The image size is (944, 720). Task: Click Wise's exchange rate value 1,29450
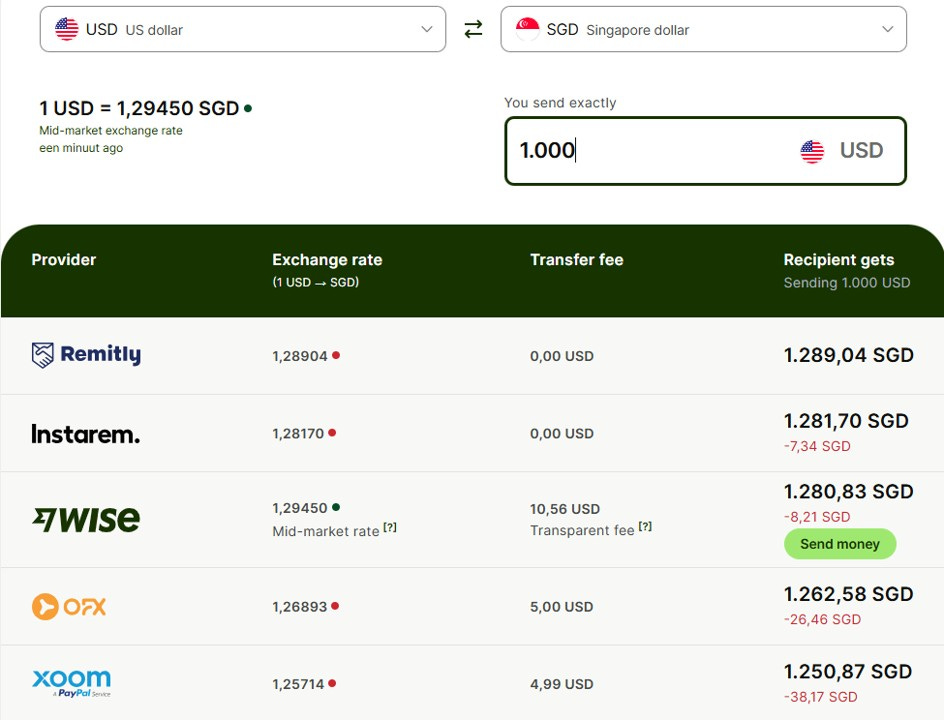pos(300,509)
